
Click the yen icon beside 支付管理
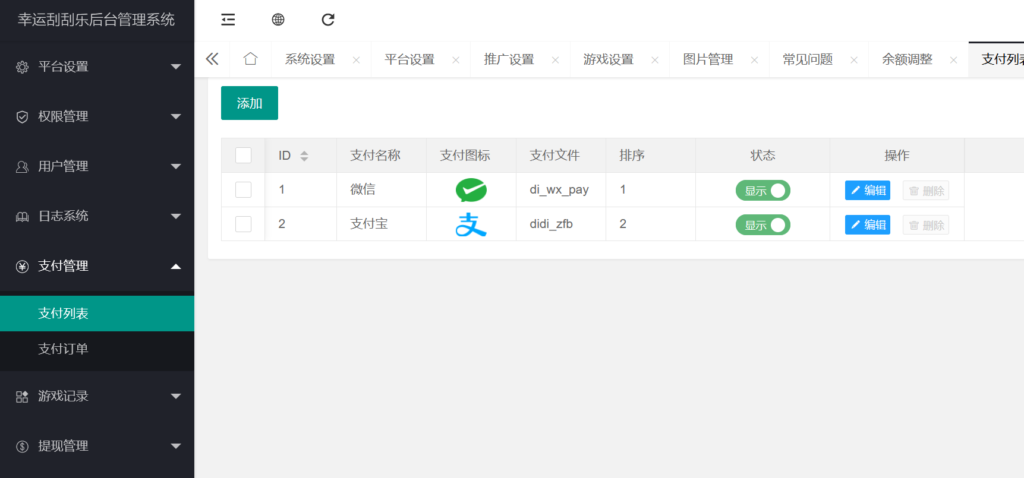[22, 266]
